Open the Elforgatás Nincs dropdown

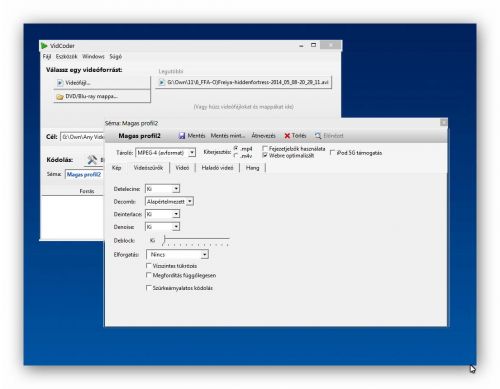[x=177, y=254]
